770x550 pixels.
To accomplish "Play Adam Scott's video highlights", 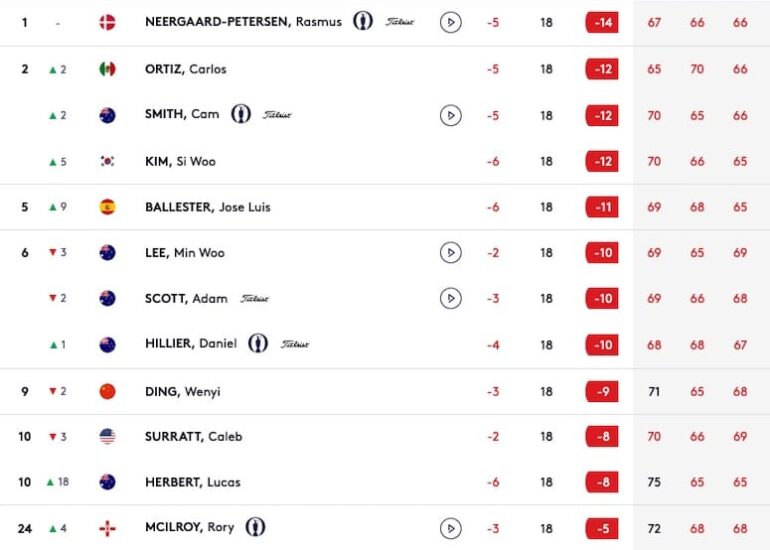I will click(451, 298).
